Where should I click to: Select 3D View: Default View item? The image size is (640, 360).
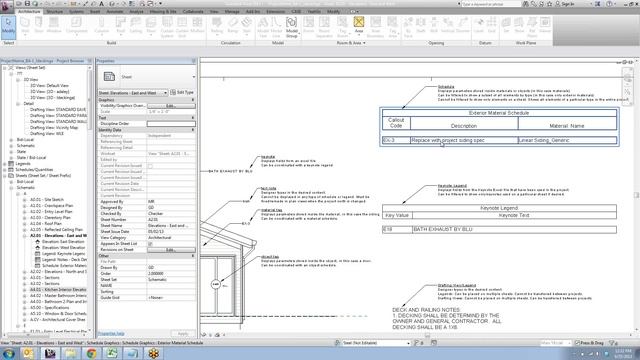49,86
